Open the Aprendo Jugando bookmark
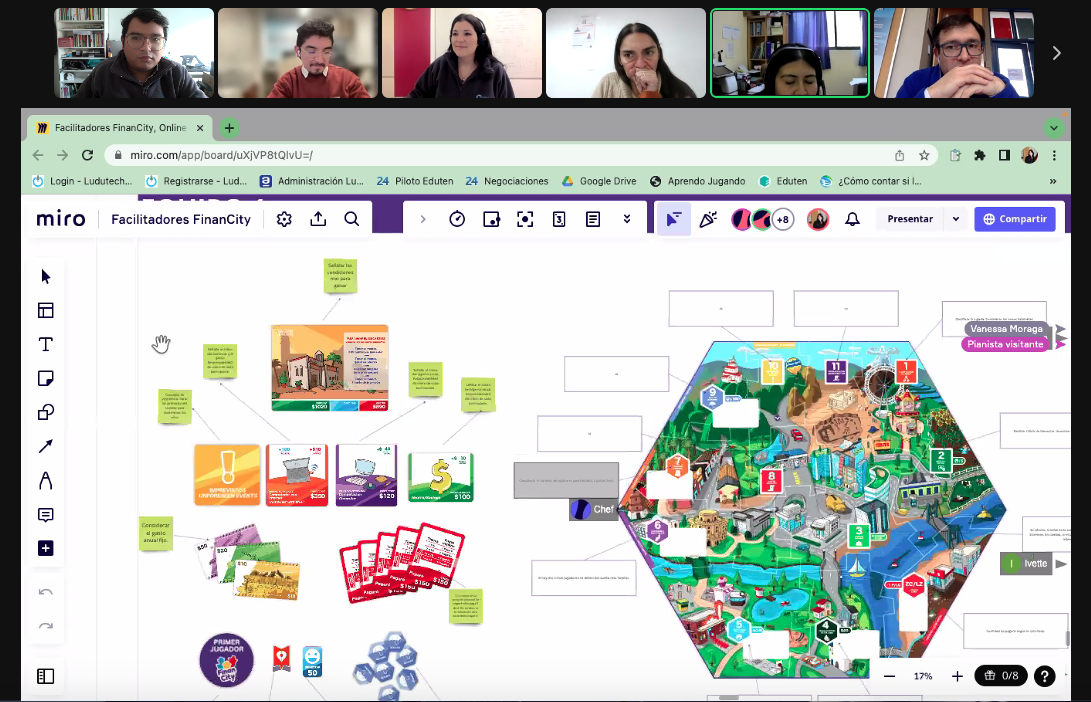 coord(697,181)
